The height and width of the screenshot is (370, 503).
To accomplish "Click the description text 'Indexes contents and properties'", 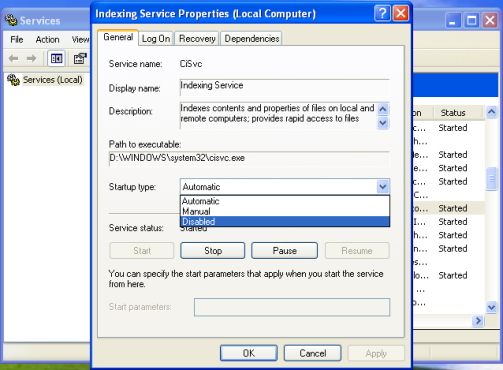I will pyautogui.click(x=240, y=108).
